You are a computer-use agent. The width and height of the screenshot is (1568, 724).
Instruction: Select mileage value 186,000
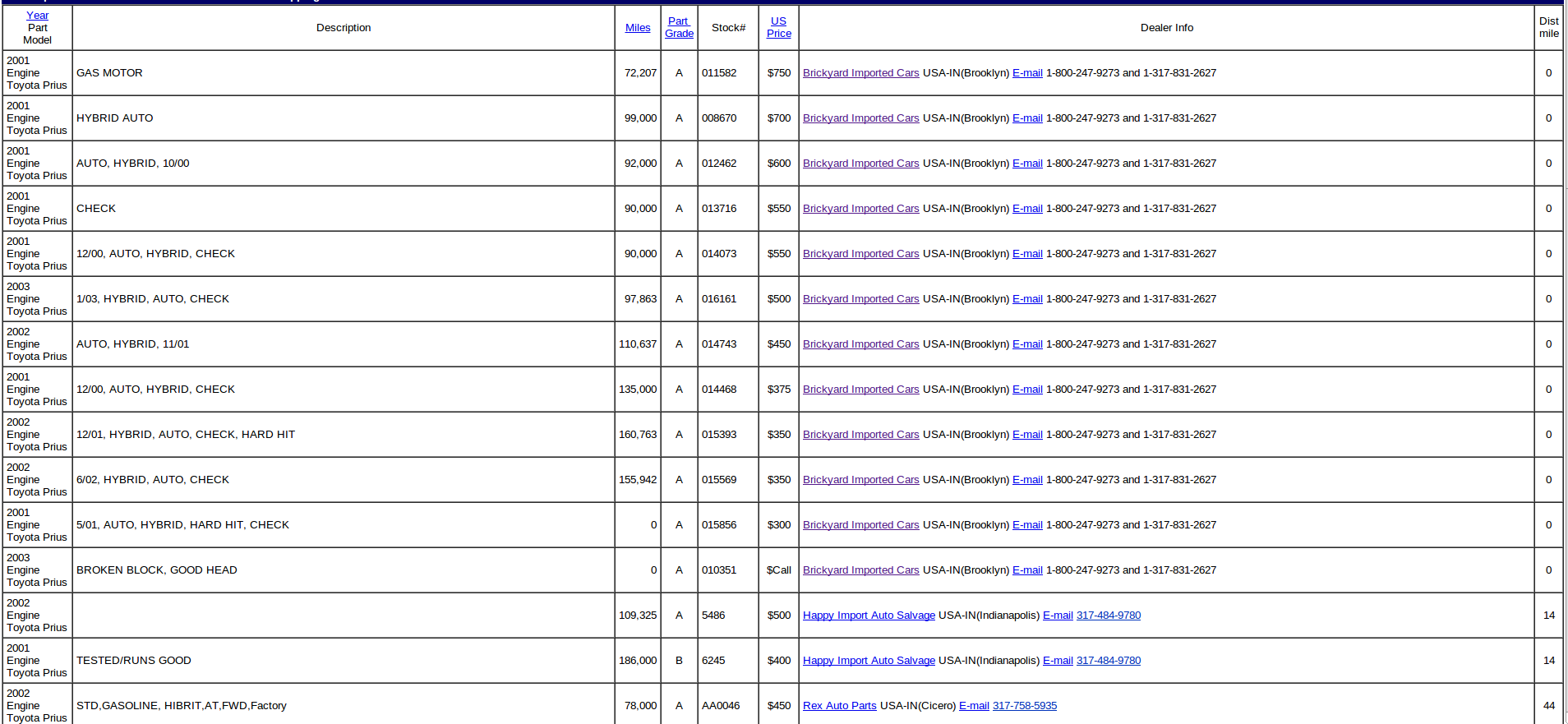(x=638, y=661)
